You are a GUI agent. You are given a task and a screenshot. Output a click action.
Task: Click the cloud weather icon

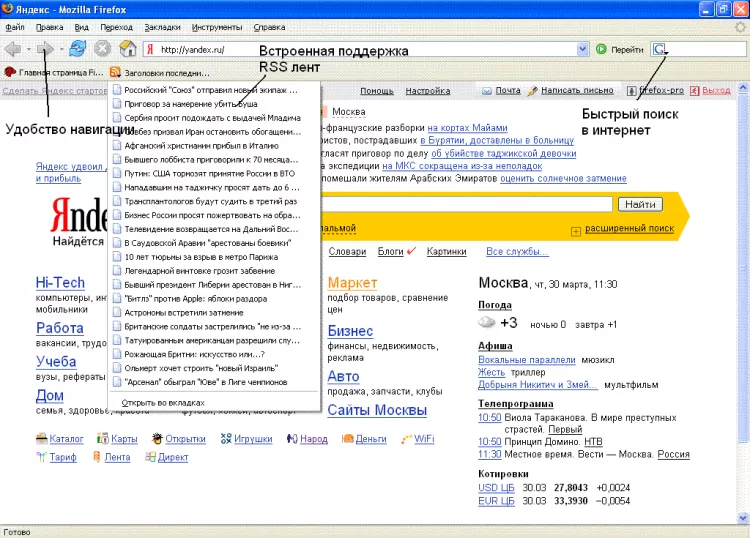click(486, 322)
